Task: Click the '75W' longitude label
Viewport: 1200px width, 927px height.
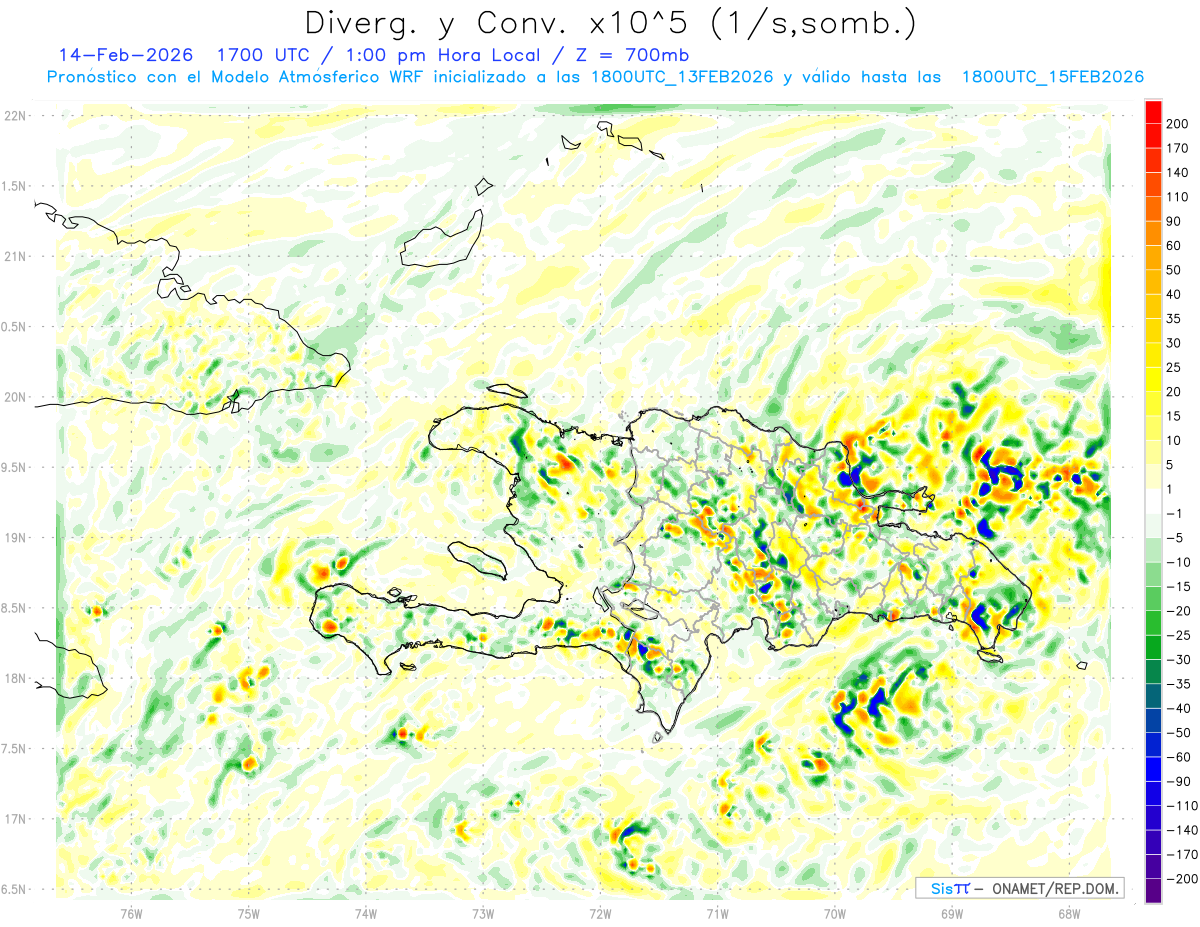Action: pyautogui.click(x=249, y=913)
